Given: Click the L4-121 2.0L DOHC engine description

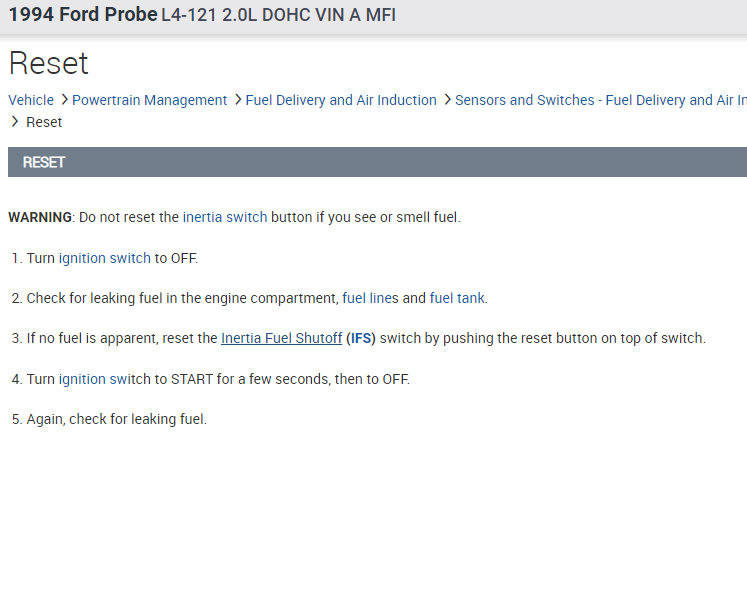Looking at the screenshot, I should click(x=279, y=16).
